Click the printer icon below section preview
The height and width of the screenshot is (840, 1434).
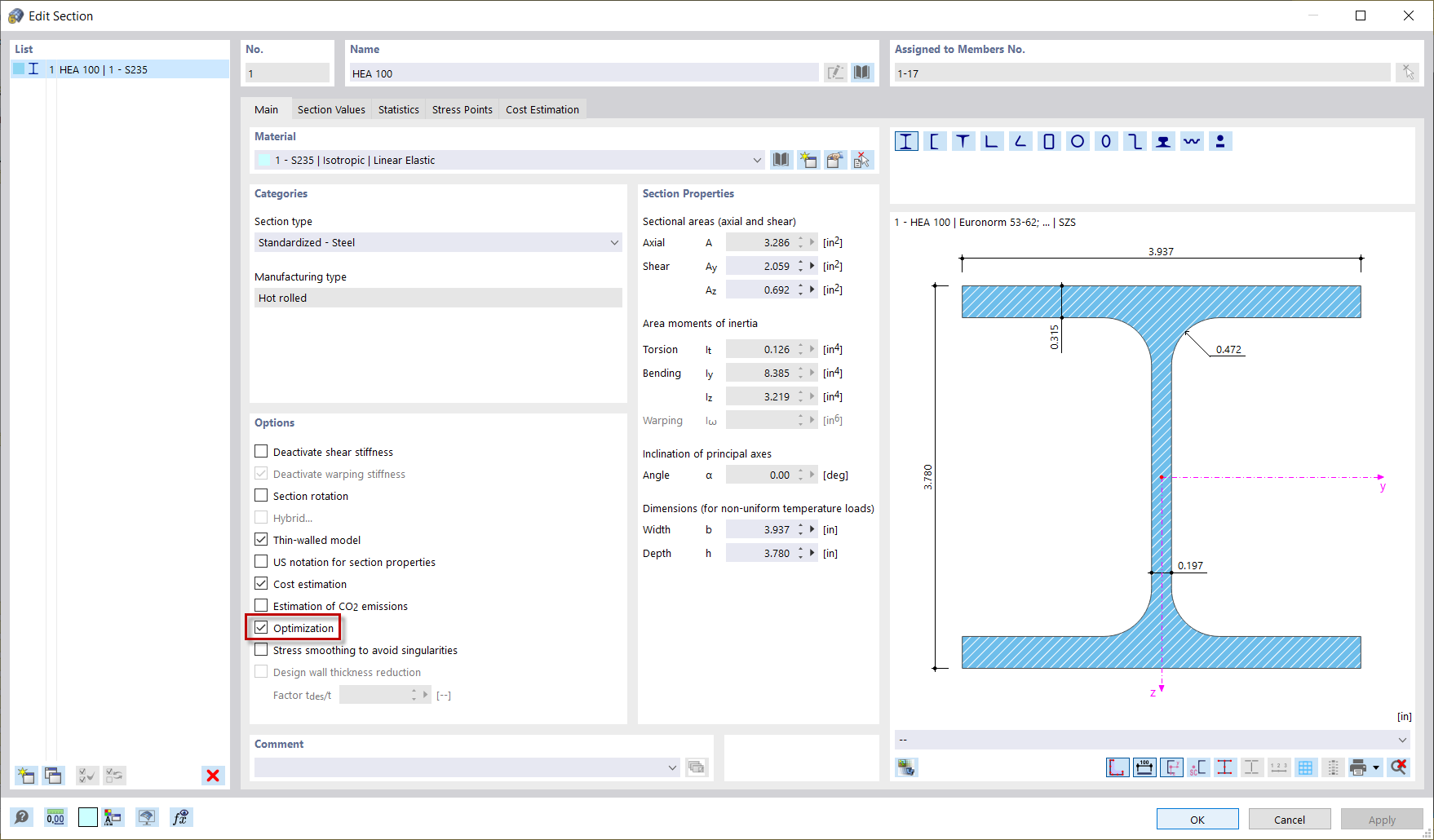(x=1360, y=767)
